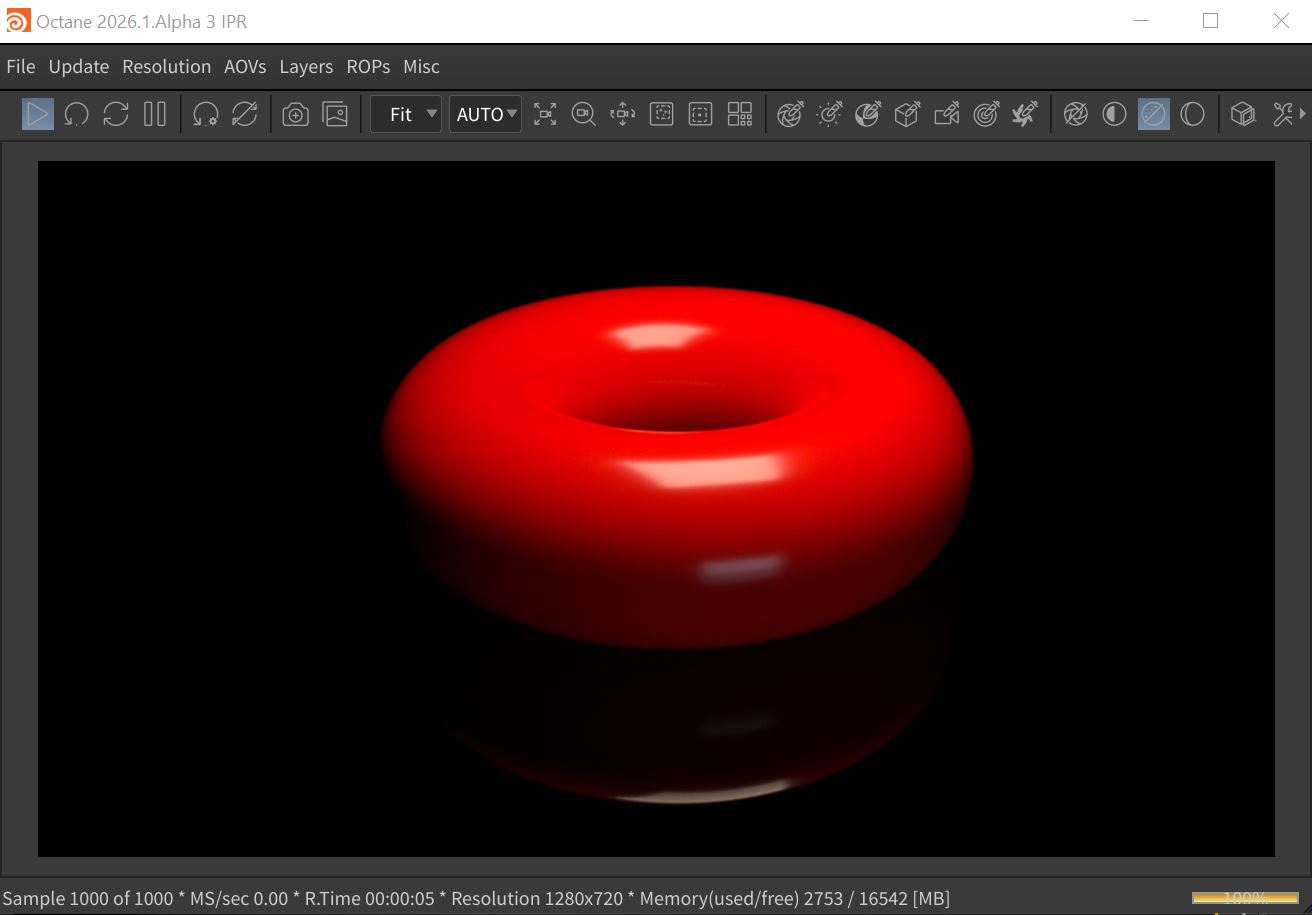
Task: Pause the render with the pause icon
Action: point(155,114)
